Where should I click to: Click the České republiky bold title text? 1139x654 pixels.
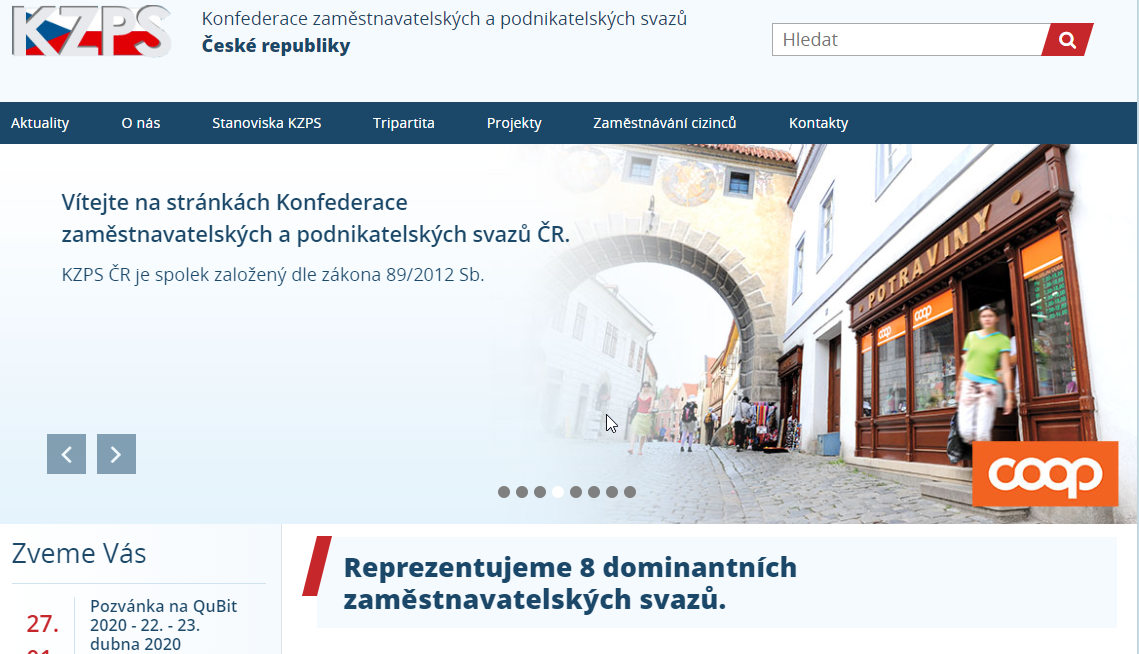click(x=276, y=46)
